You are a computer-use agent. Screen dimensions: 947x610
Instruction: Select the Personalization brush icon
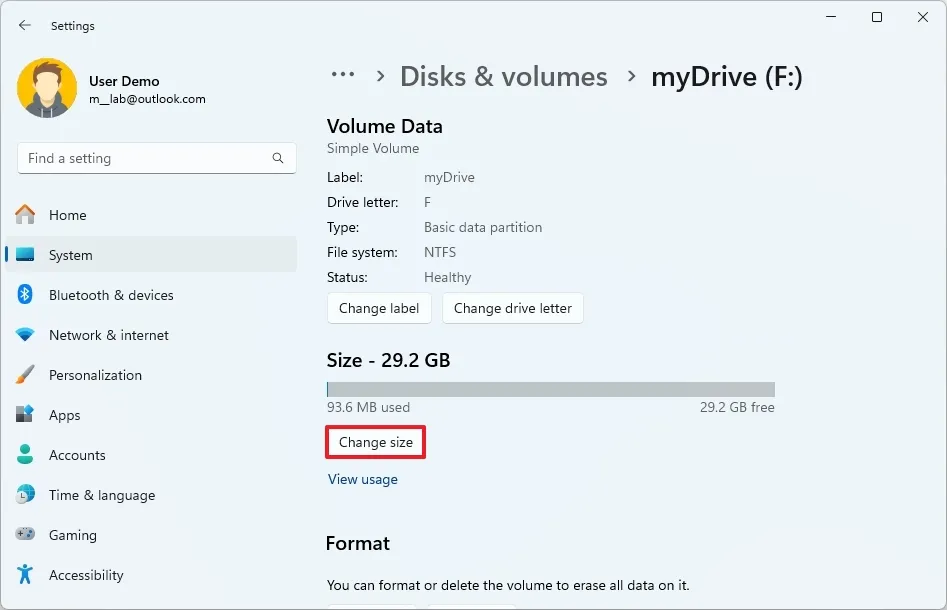click(x=27, y=375)
